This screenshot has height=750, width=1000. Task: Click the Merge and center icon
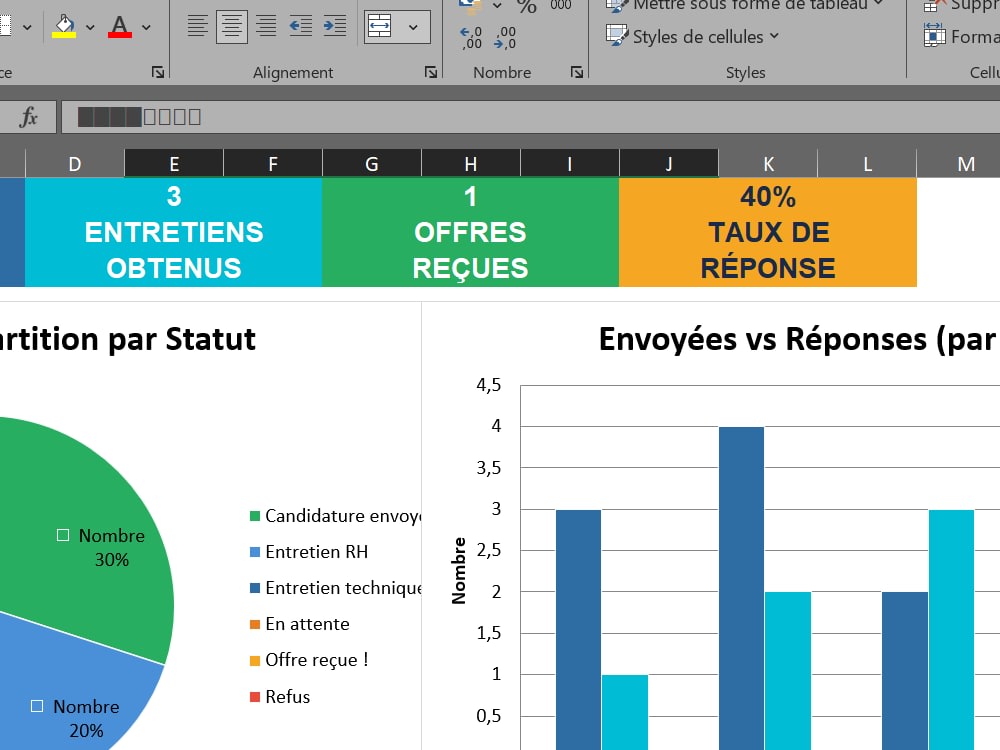pos(379,27)
